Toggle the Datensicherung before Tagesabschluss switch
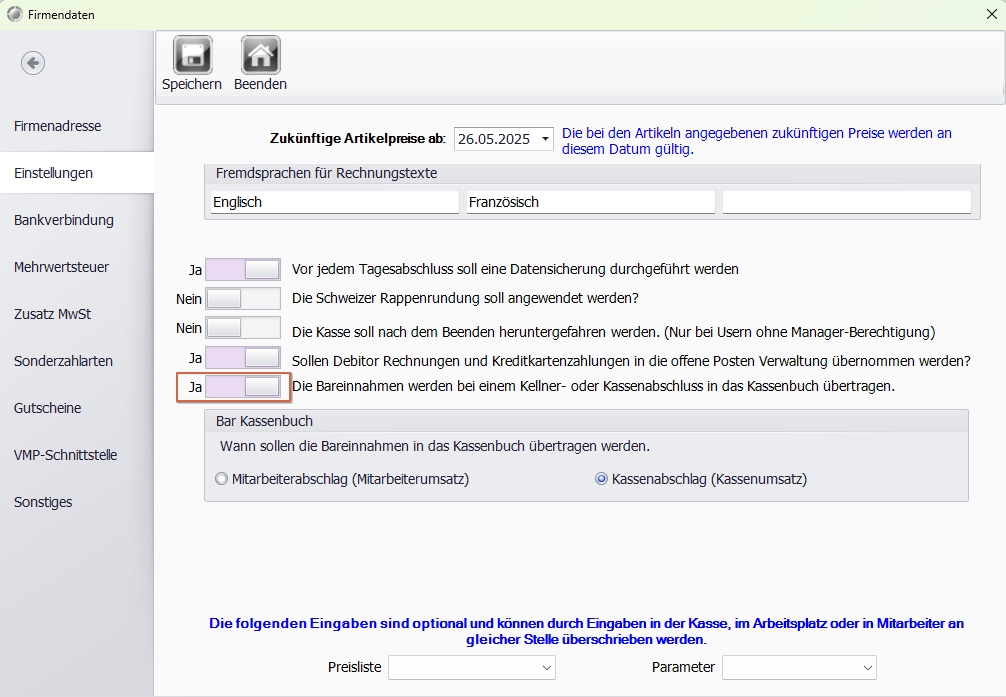The height and width of the screenshot is (697, 1006). pos(242,270)
